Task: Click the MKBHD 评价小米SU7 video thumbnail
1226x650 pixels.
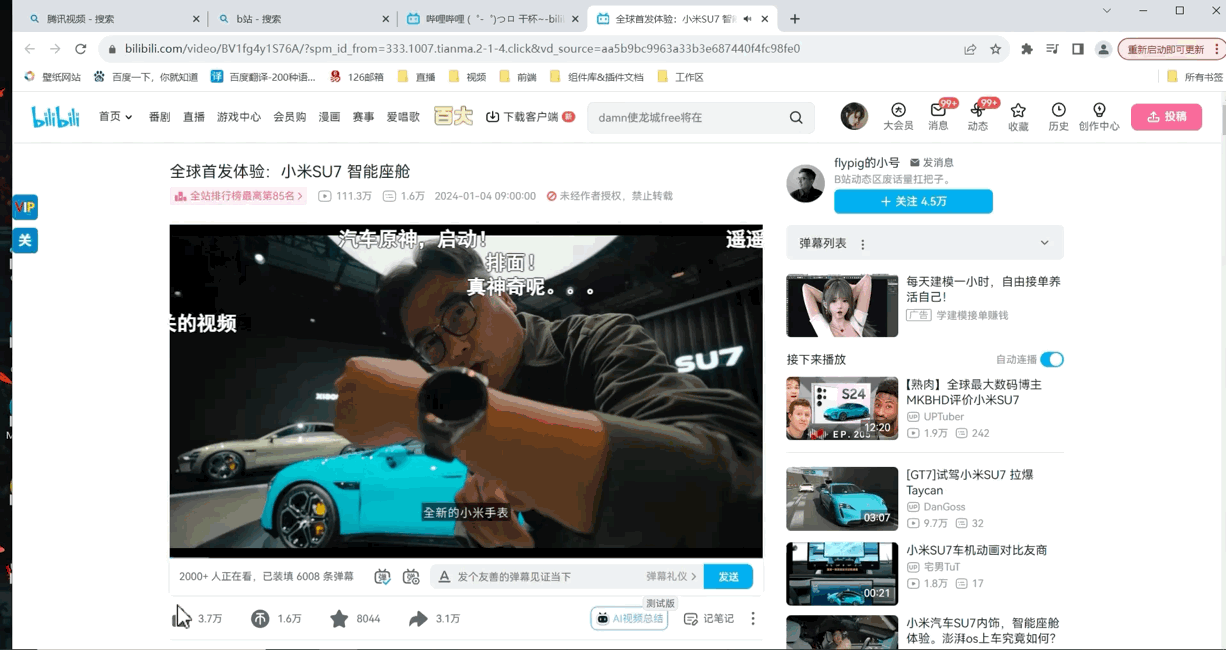Action: point(842,408)
